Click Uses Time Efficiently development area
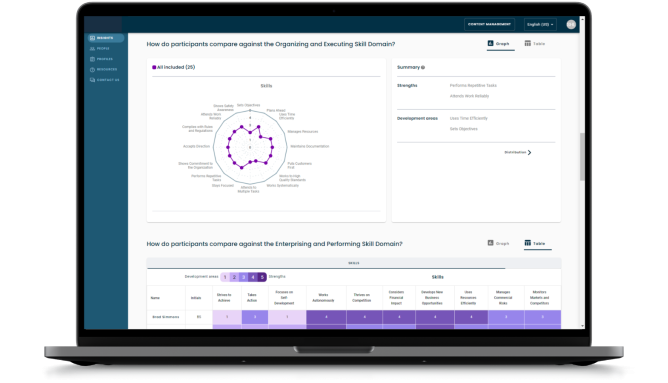This screenshot has height=383, width=668. 469,118
